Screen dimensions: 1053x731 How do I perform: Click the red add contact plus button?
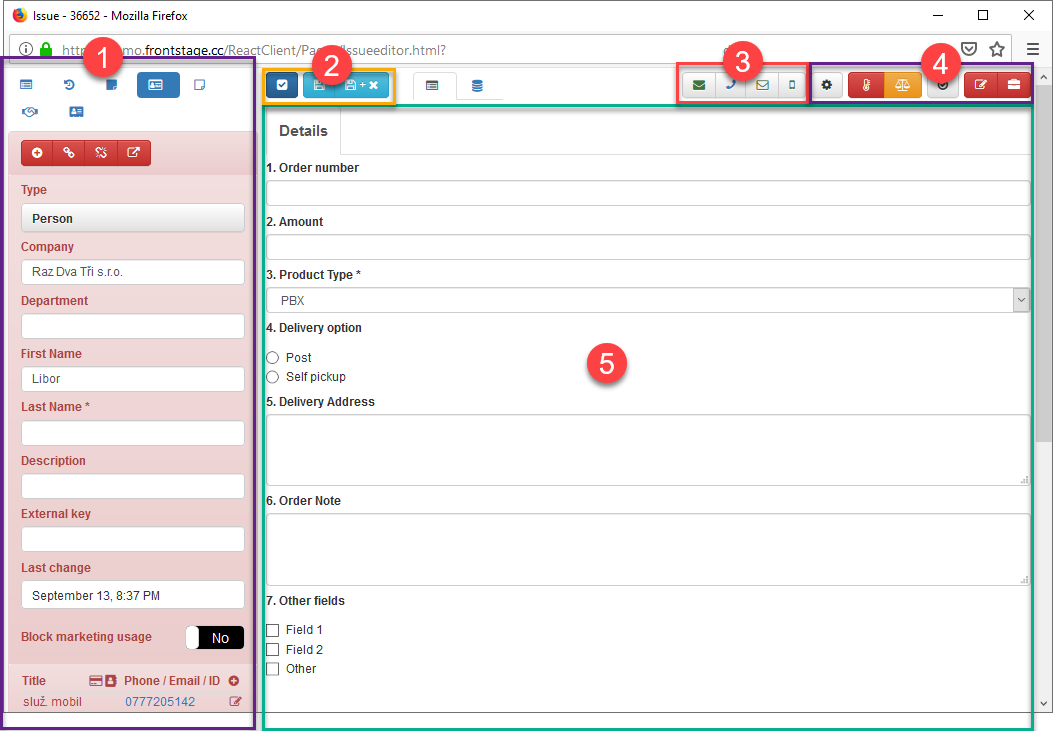click(x=37, y=153)
